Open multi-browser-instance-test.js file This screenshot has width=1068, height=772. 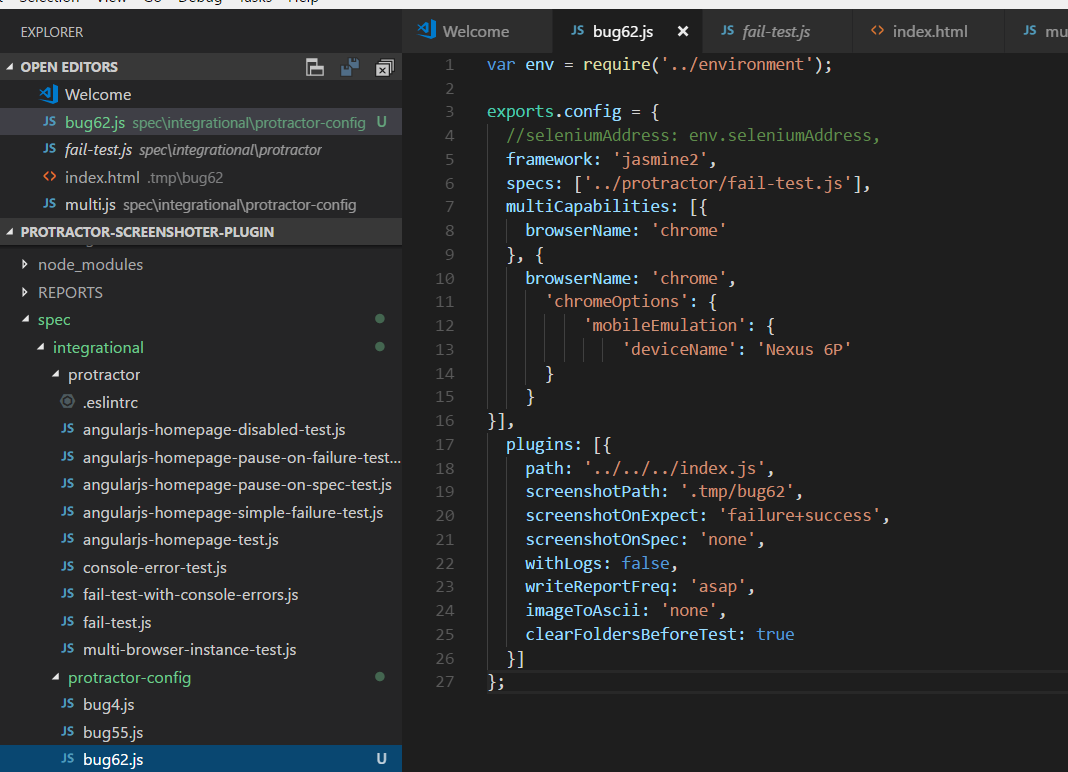(201, 649)
